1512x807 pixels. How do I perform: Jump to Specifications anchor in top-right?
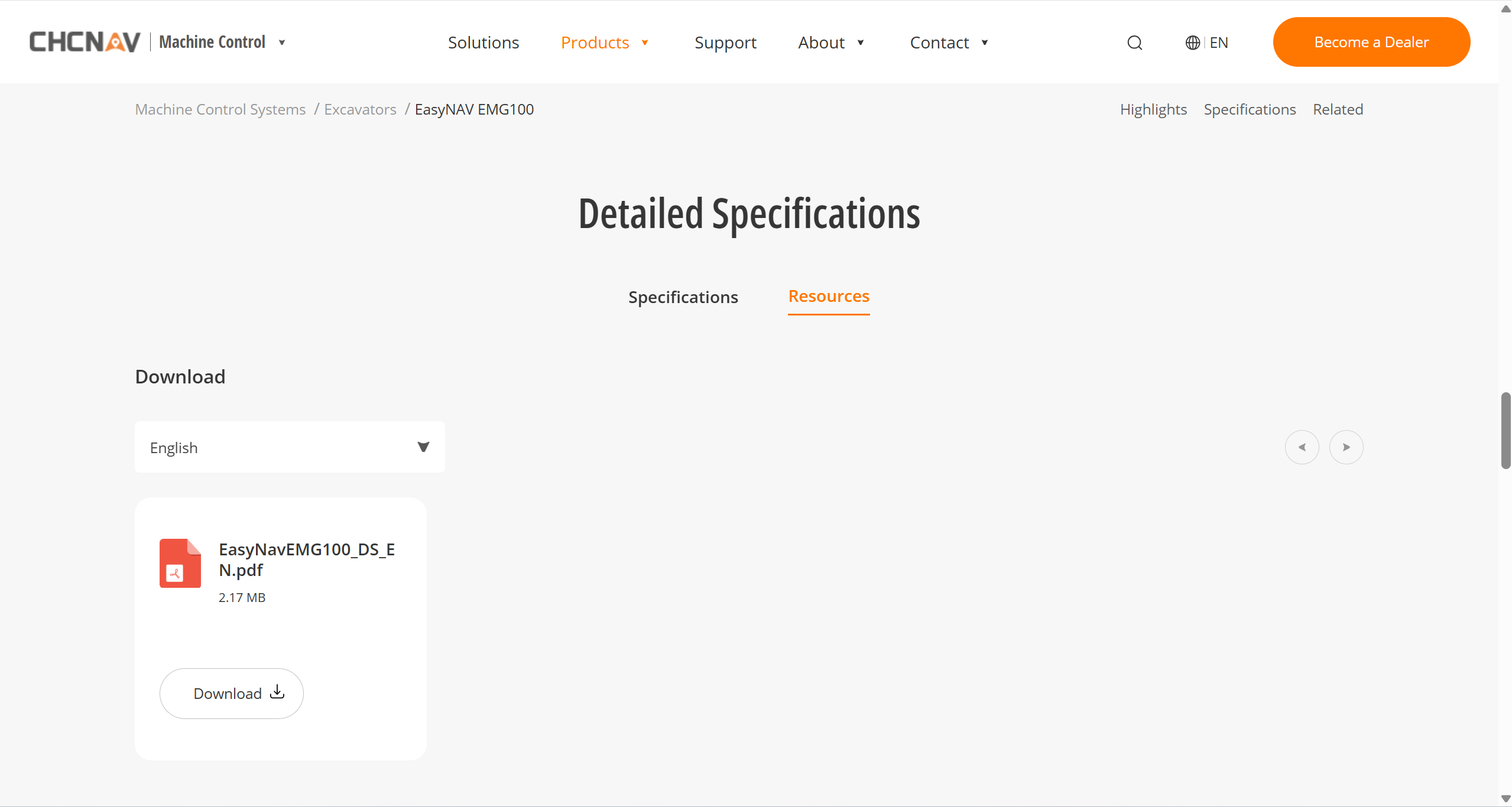click(x=1250, y=109)
